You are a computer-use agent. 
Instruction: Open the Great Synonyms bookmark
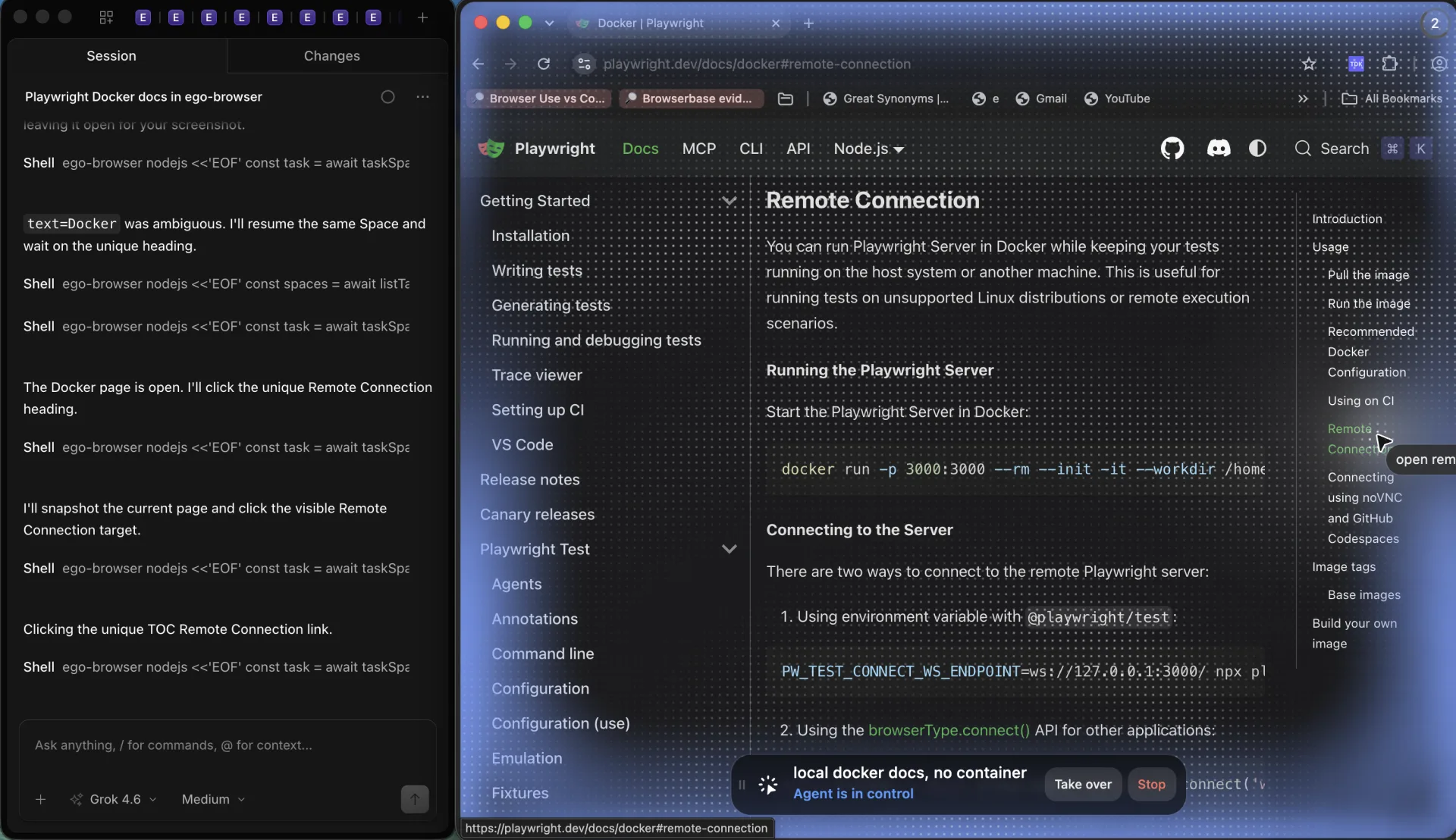(886, 99)
